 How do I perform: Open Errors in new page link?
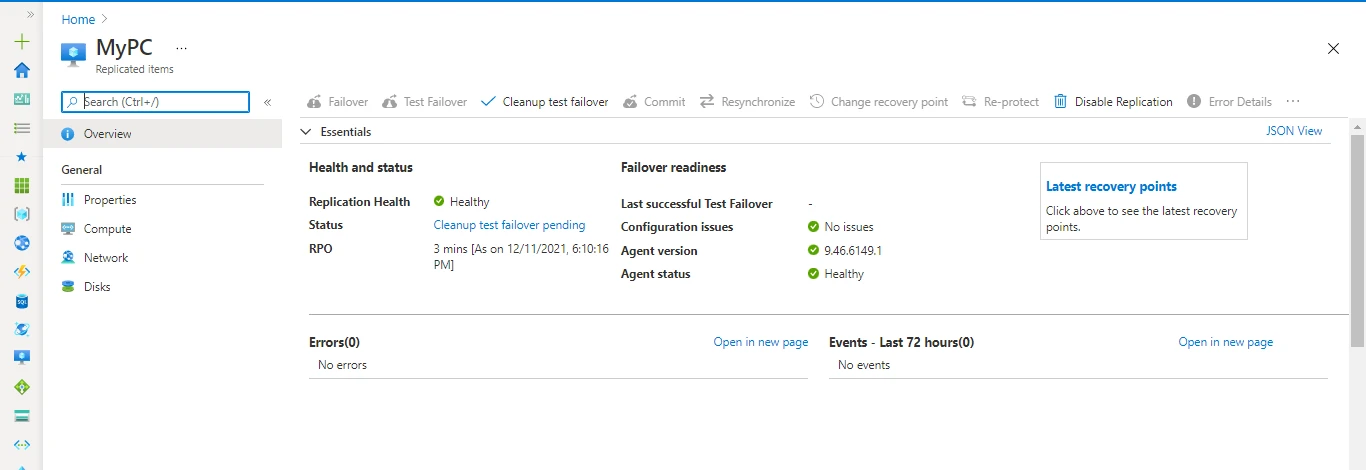tap(760, 342)
